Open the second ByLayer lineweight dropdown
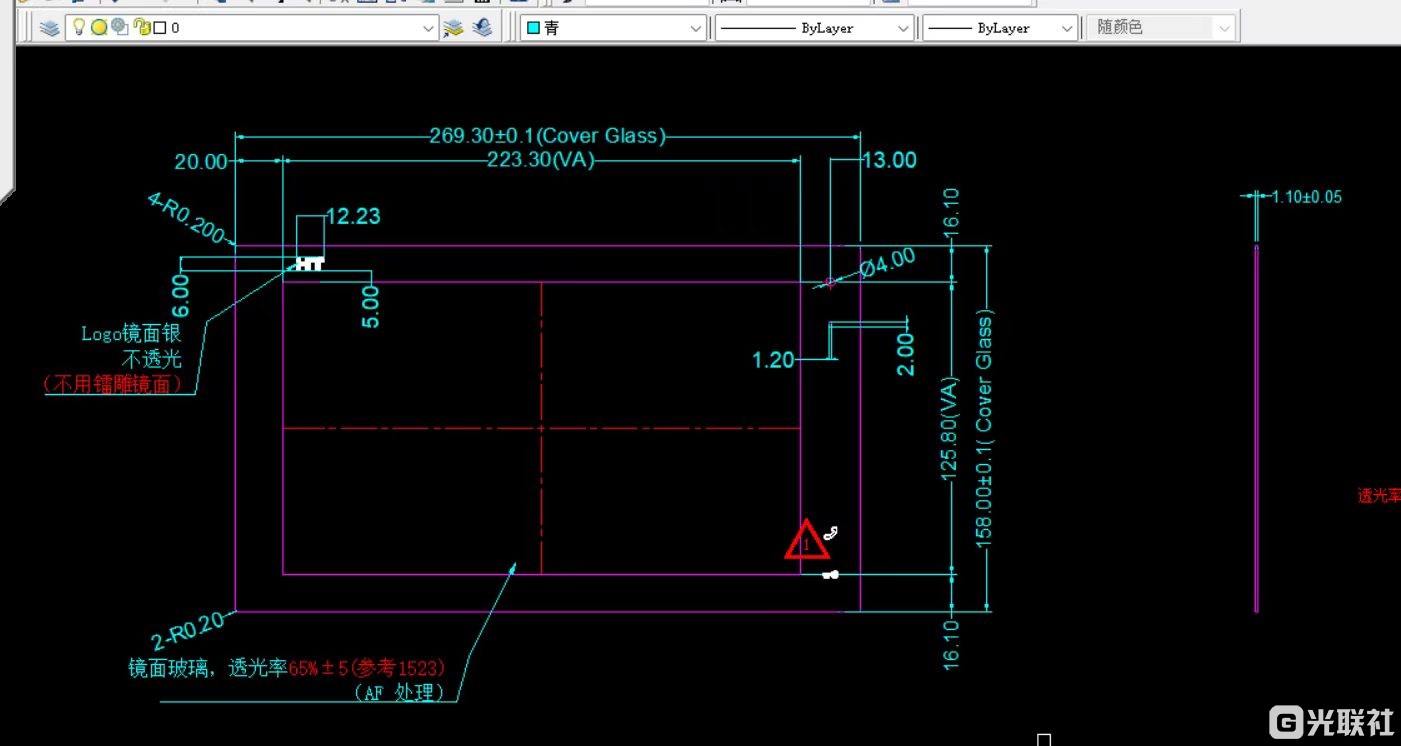This screenshot has width=1401, height=746. tap(1066, 29)
